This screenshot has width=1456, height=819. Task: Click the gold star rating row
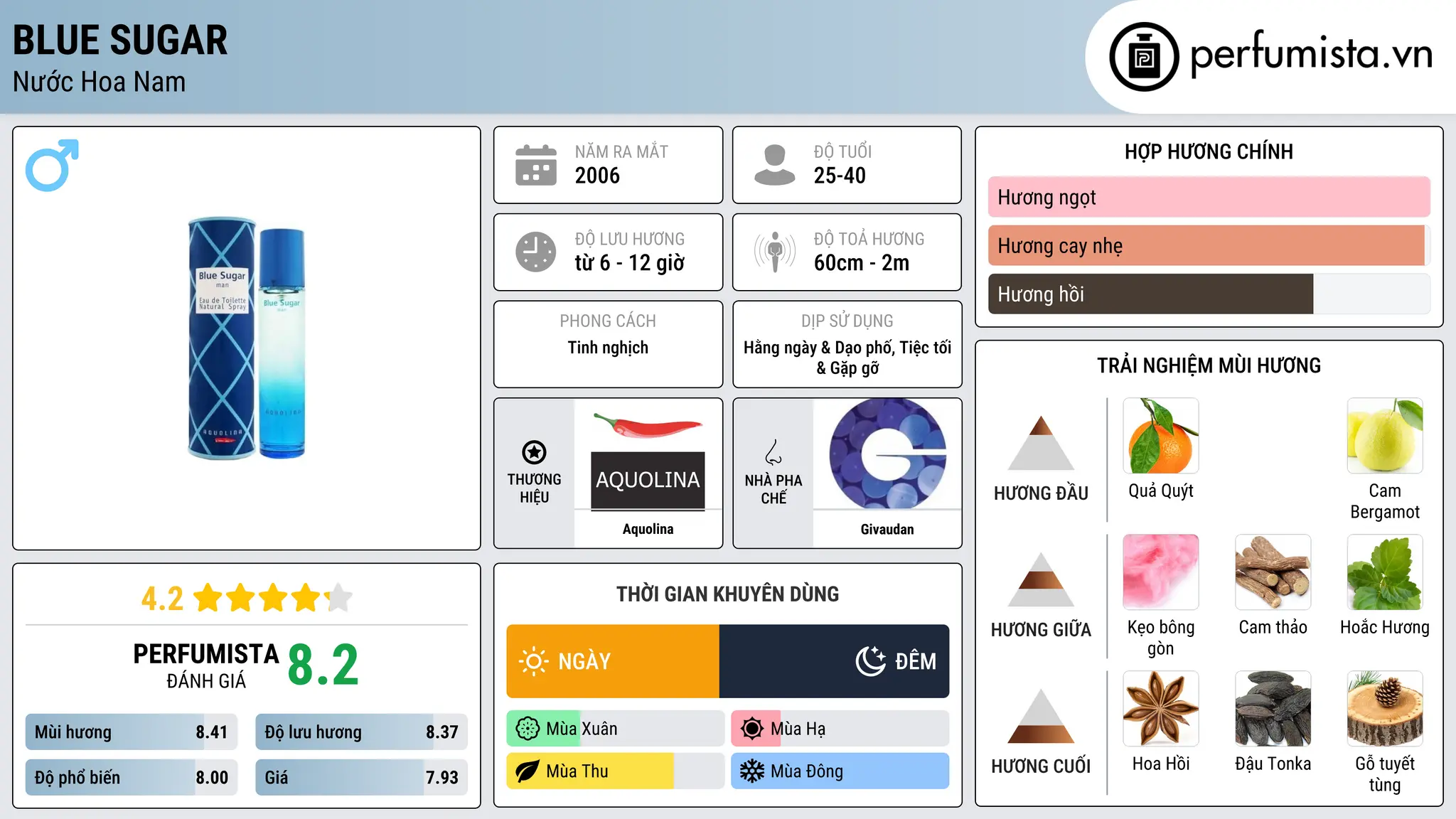point(273,598)
